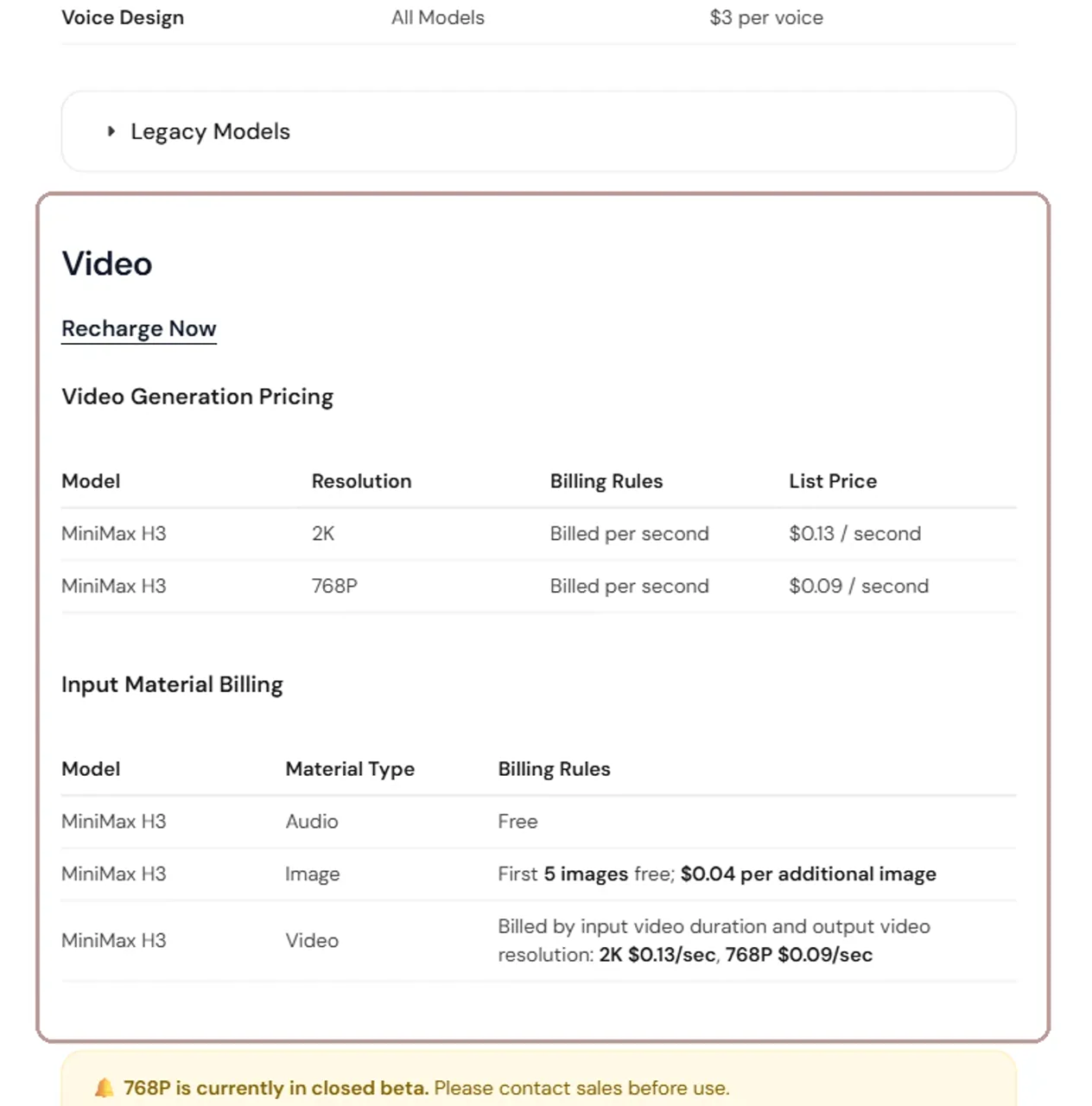Click the Image material type cell
This screenshot has width=1092, height=1106.
tap(313, 874)
